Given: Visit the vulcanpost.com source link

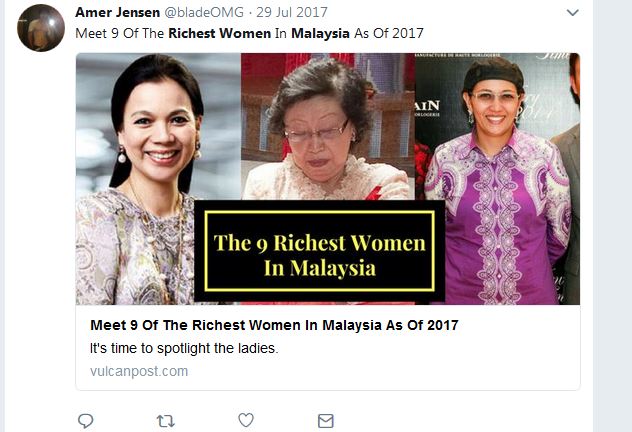Looking at the screenshot, I should point(139,371).
